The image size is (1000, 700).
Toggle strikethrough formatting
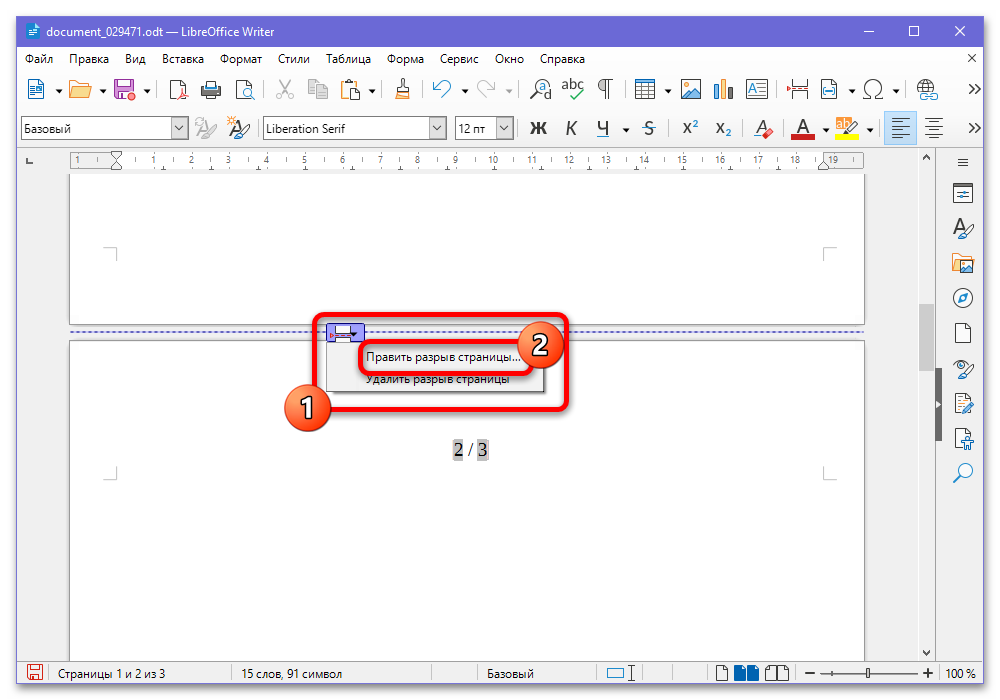tap(649, 129)
